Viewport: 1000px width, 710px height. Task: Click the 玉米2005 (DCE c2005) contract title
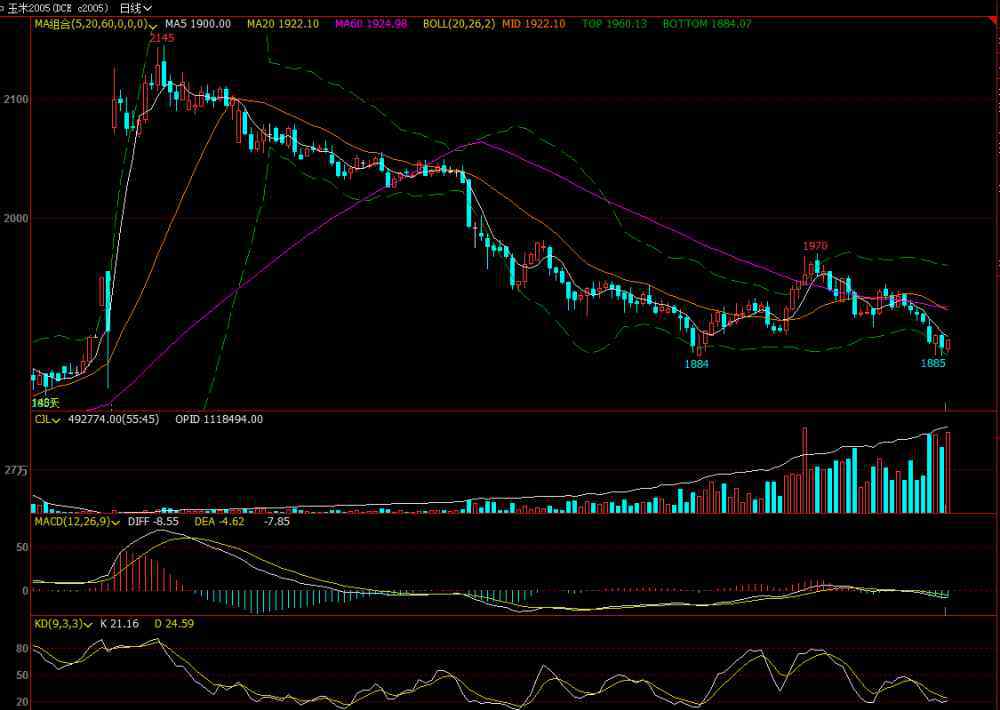(x=58, y=8)
